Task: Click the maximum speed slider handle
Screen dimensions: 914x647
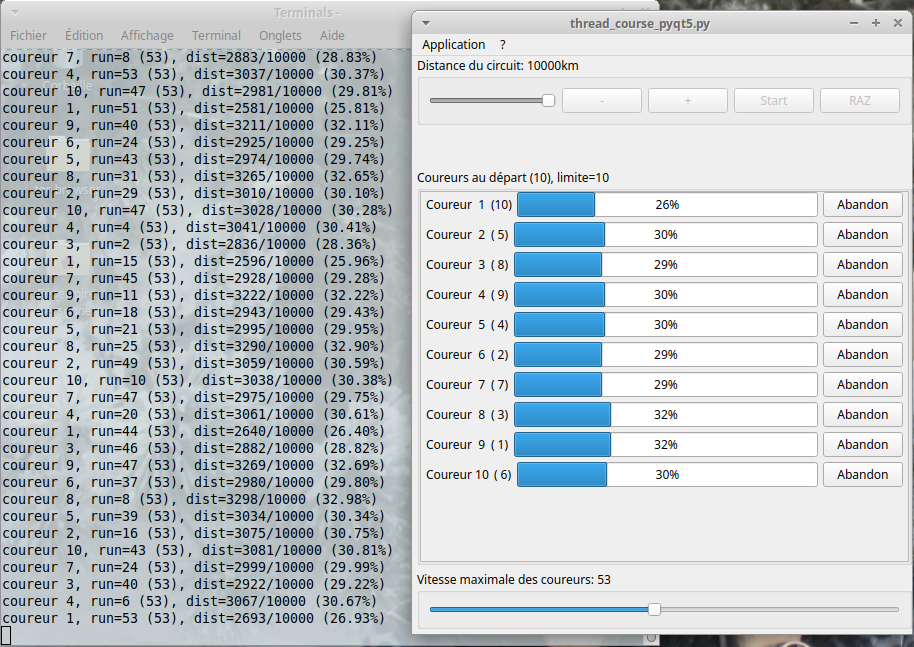Action: click(654, 609)
